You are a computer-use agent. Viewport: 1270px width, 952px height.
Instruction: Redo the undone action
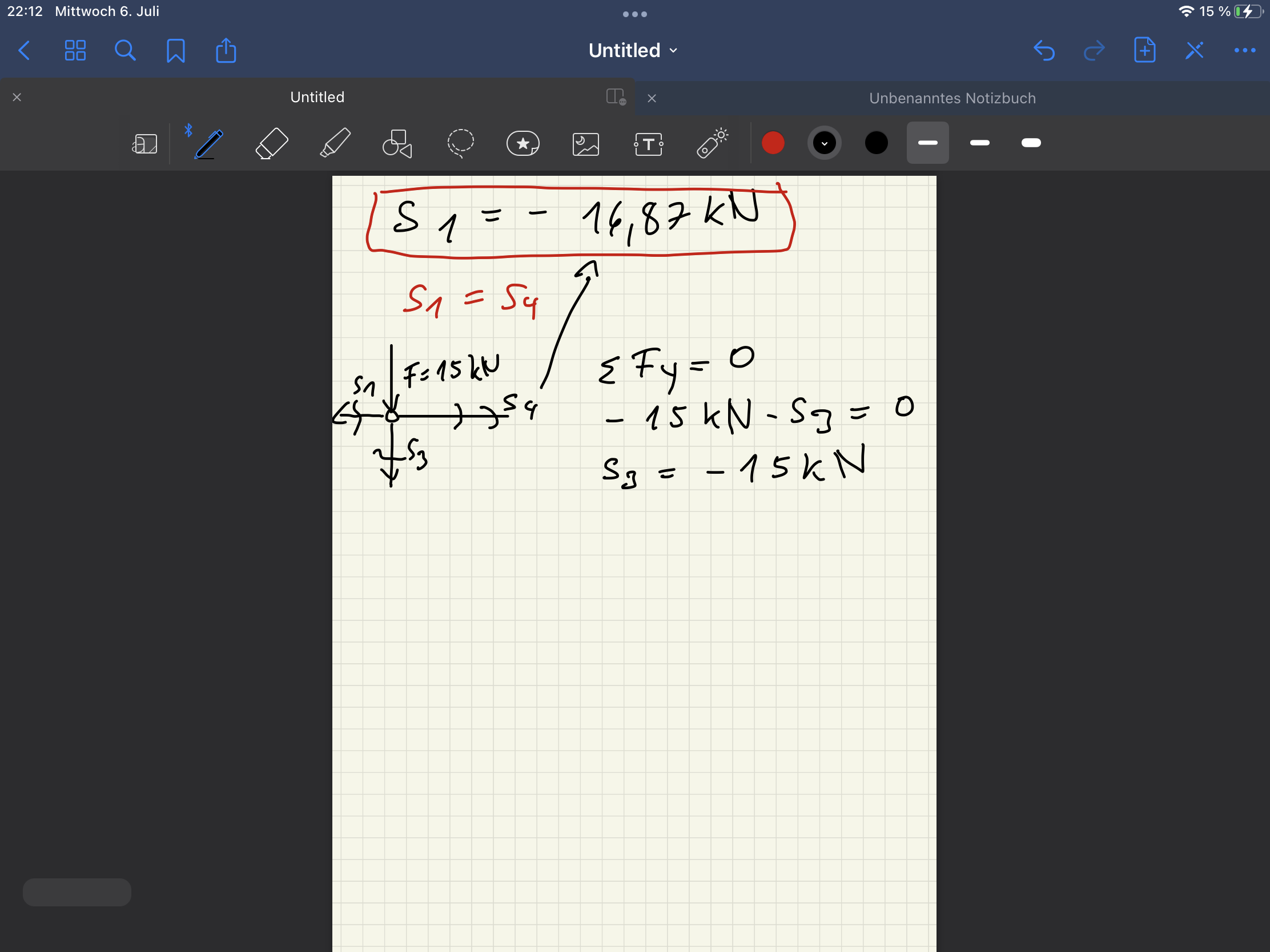point(1094,50)
